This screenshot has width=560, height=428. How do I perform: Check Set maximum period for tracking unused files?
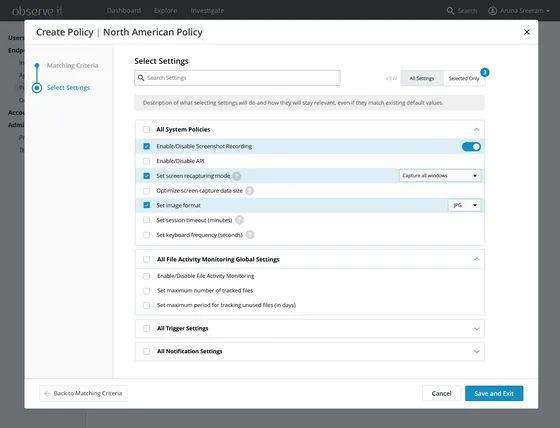pyautogui.click(x=146, y=305)
